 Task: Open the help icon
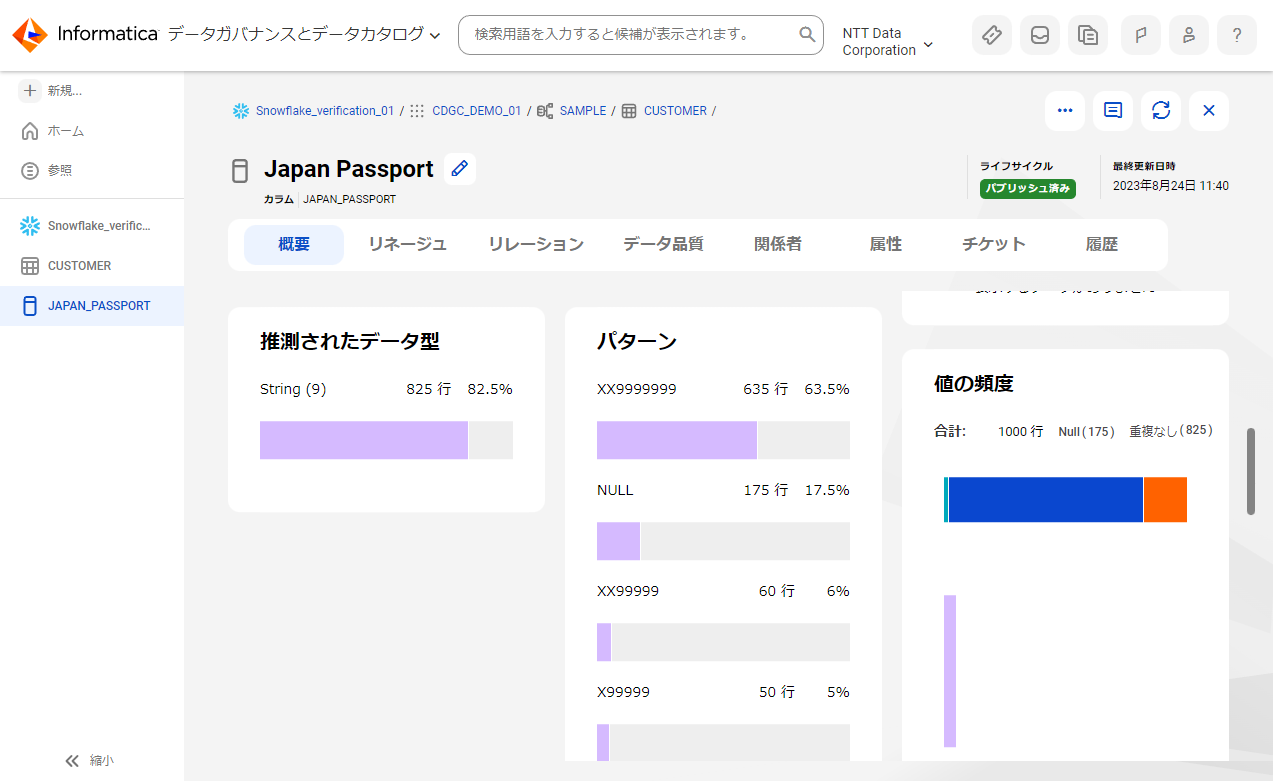click(1236, 34)
